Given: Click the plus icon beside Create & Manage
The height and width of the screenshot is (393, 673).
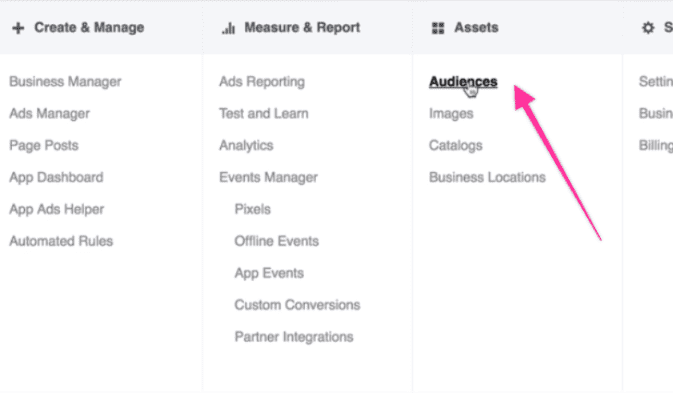Looking at the screenshot, I should pos(18,28).
